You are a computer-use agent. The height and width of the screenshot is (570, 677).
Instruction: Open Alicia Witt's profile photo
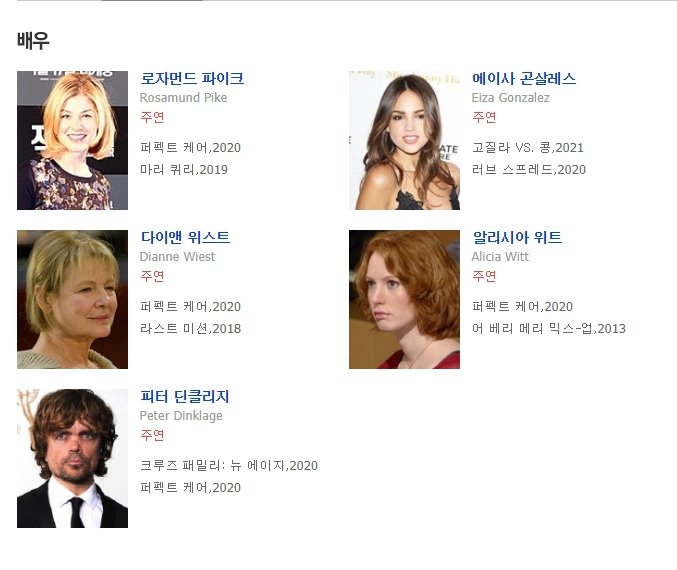pyautogui.click(x=404, y=299)
